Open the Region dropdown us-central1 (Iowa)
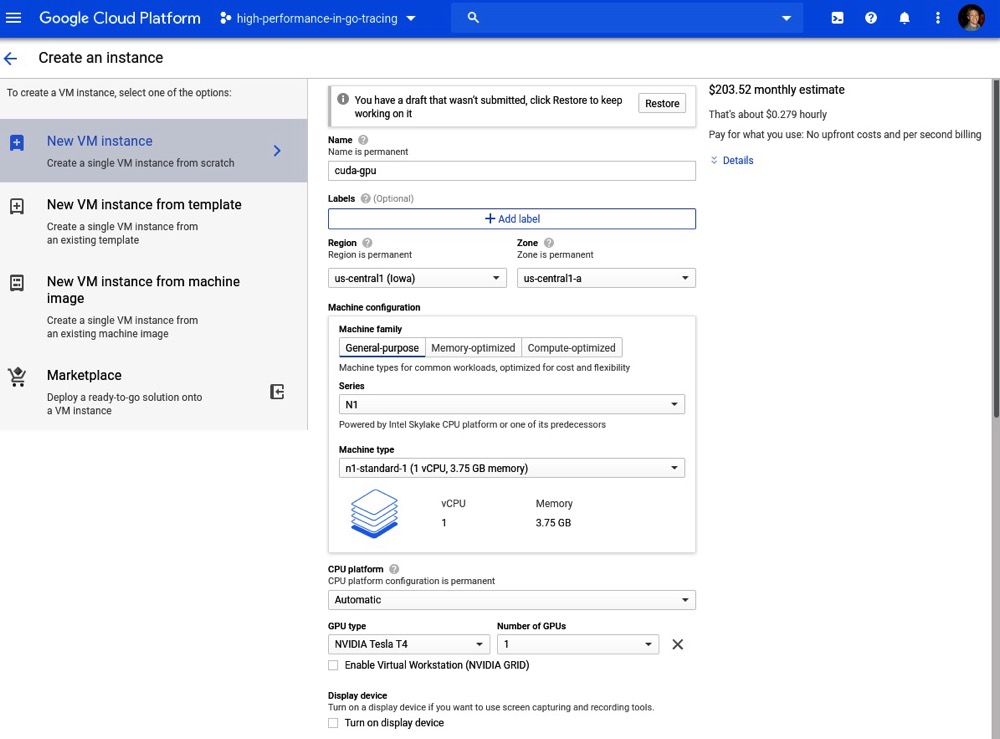The image size is (1000, 739). tap(417, 278)
